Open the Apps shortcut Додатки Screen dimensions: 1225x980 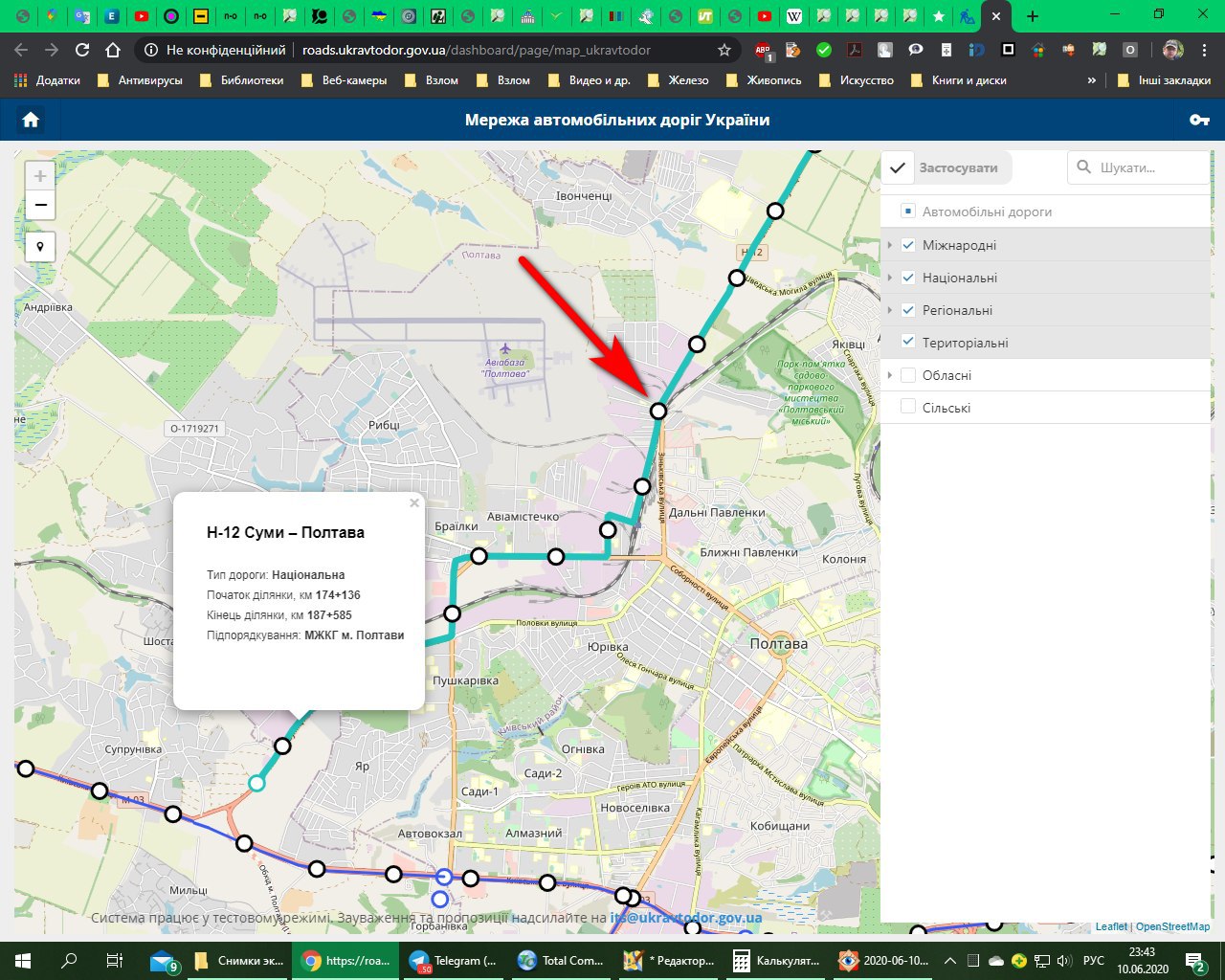coord(48,80)
